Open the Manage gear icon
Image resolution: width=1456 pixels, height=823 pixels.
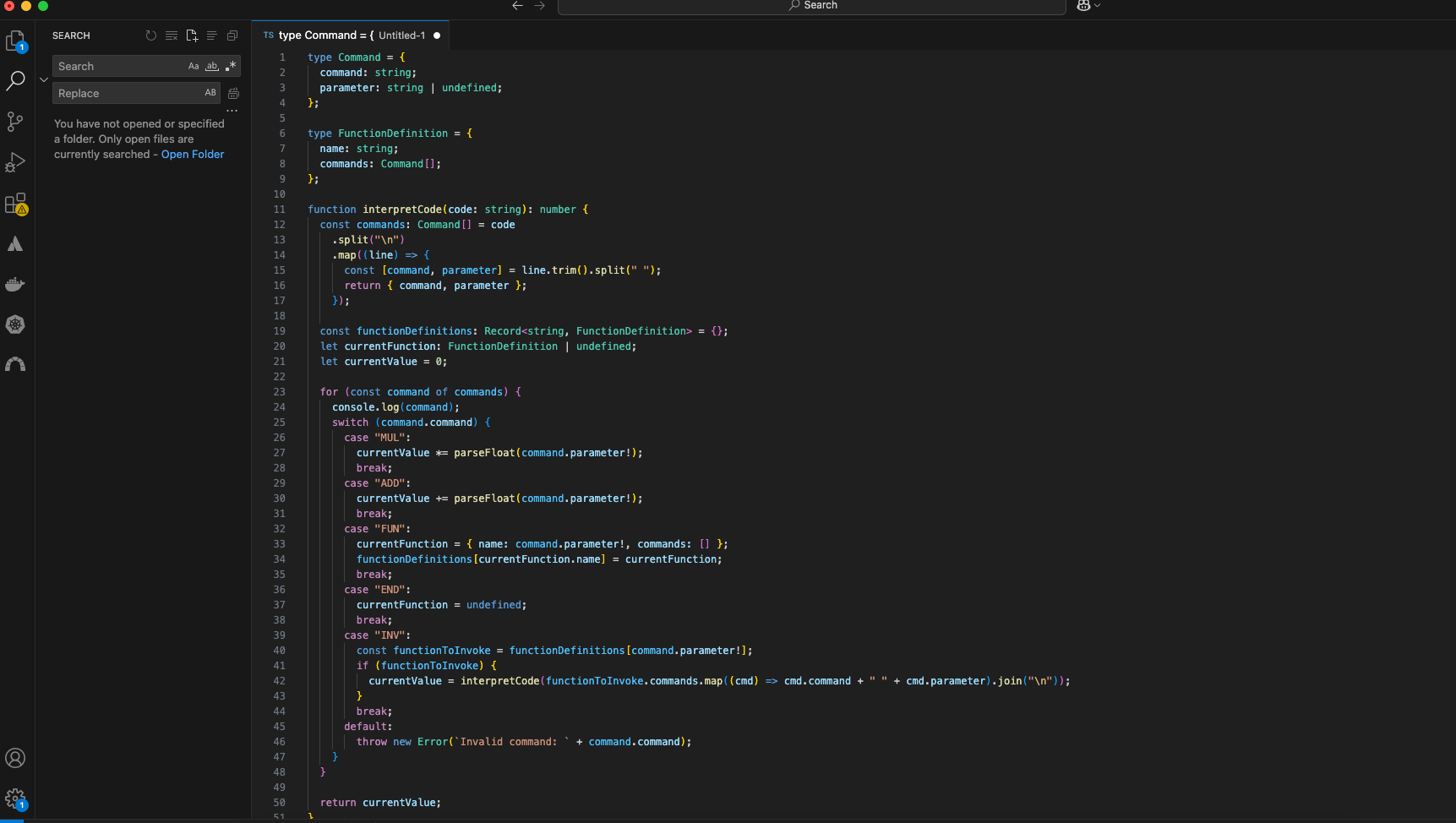point(16,798)
